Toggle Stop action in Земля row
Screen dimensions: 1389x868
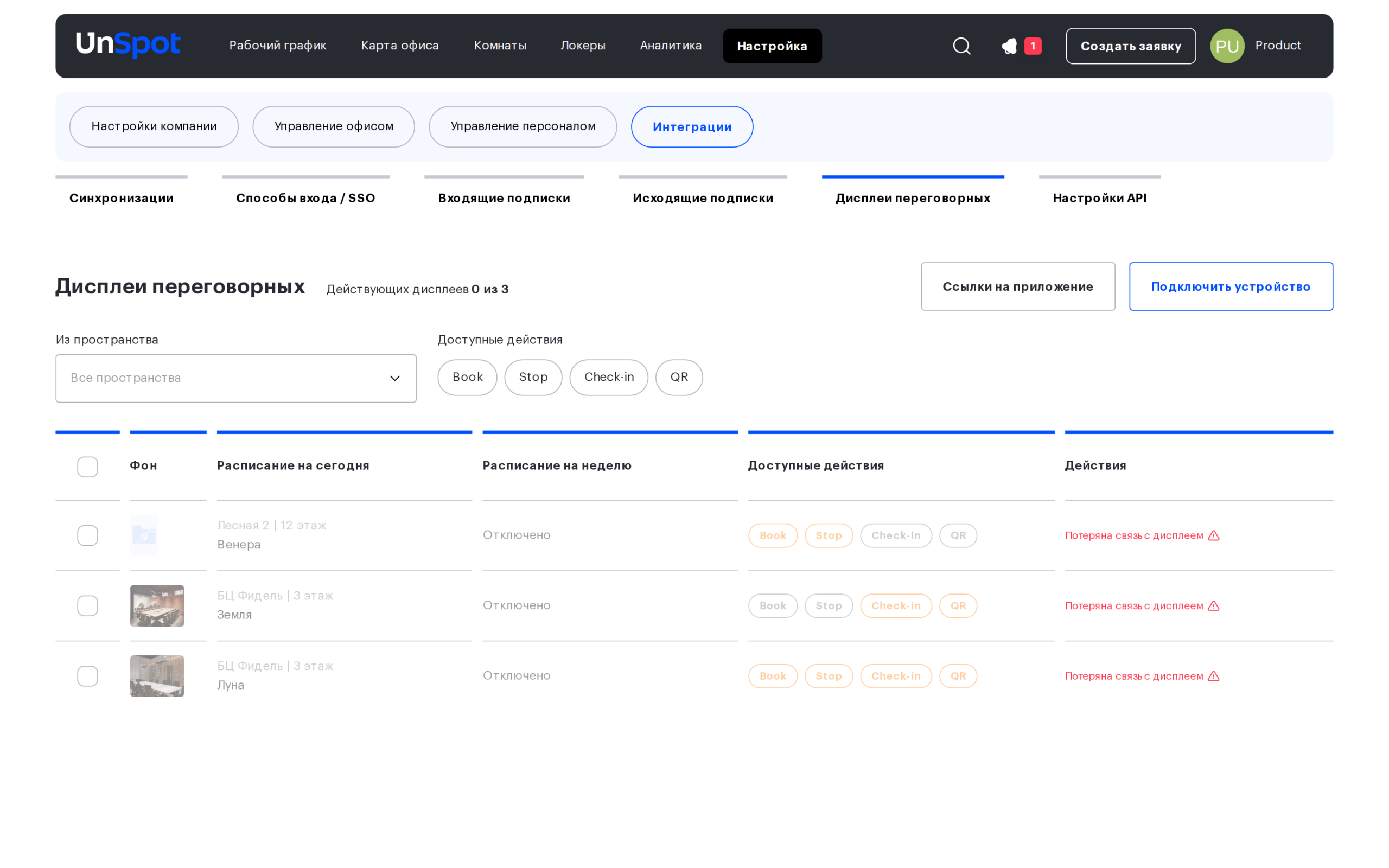click(x=829, y=605)
